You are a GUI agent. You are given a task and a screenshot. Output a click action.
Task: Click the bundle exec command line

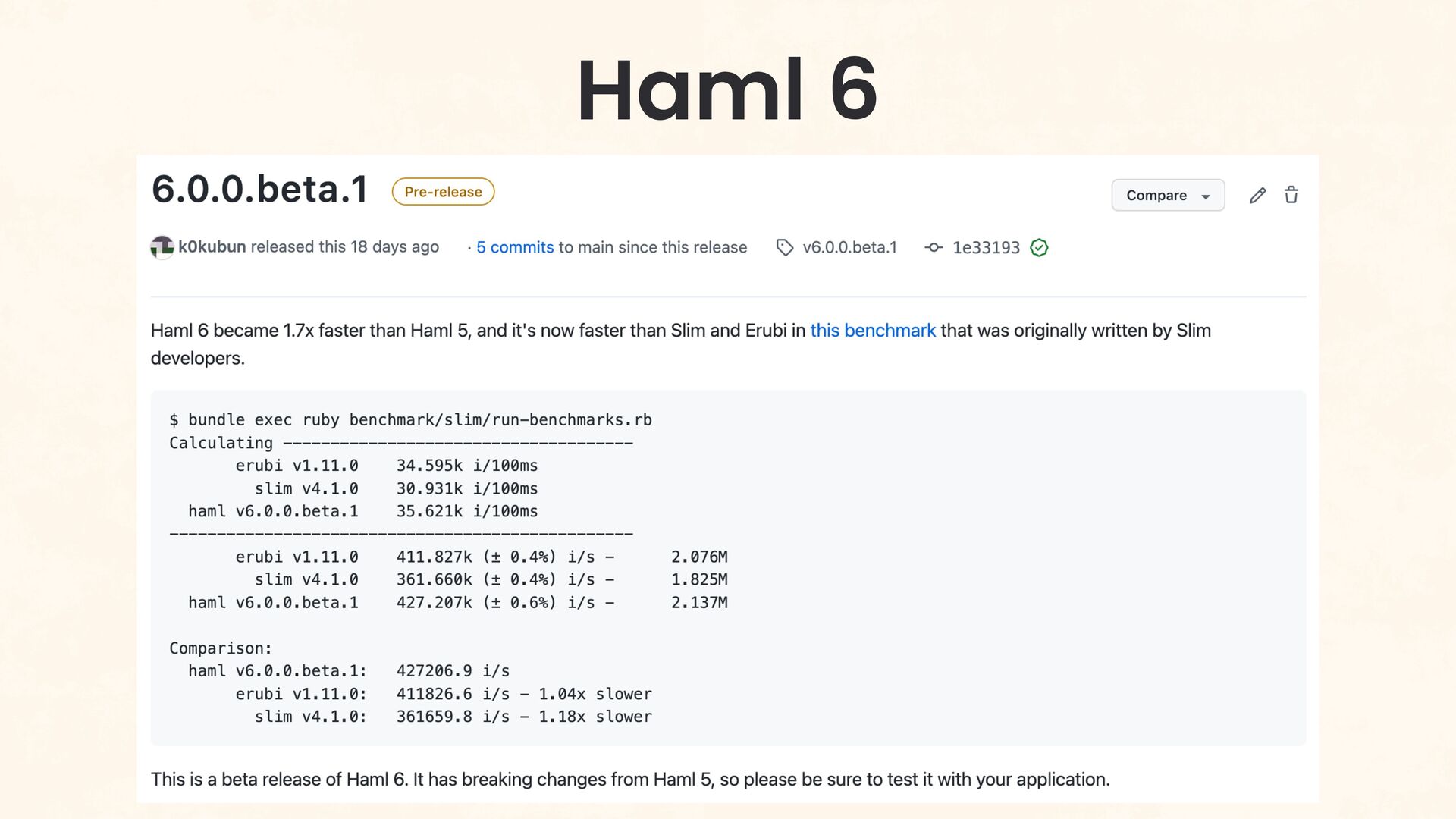coord(410,420)
